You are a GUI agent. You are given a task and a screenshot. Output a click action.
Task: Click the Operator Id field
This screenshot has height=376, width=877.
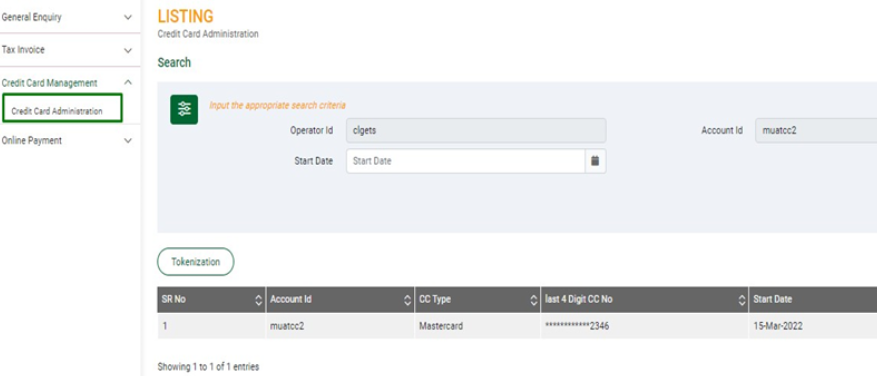point(476,130)
